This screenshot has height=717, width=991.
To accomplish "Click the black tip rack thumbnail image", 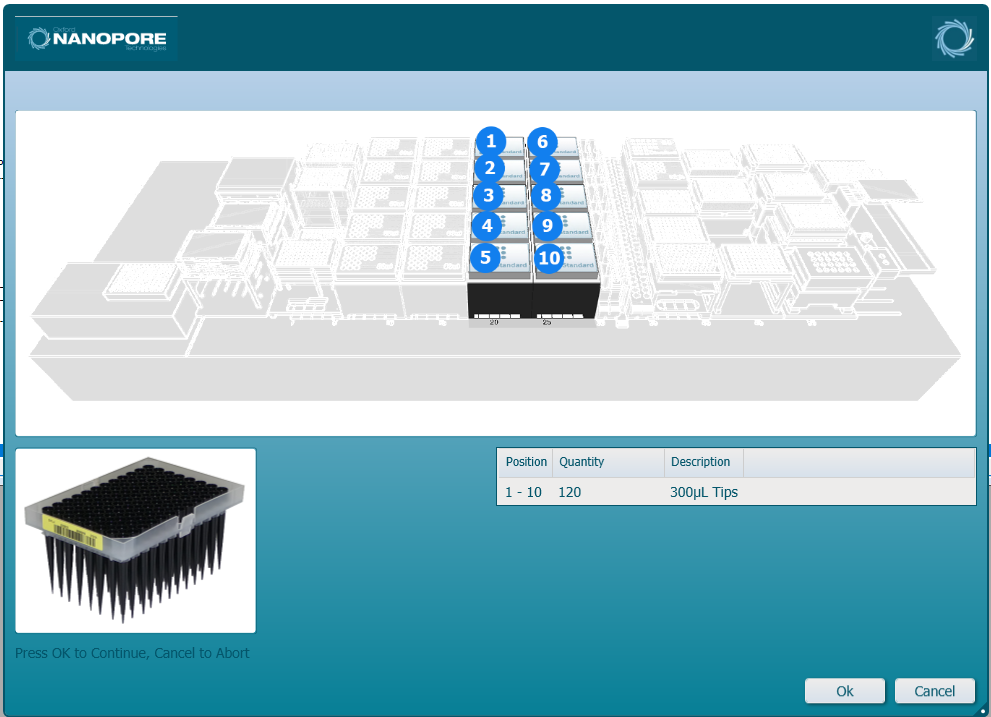I will (x=135, y=541).
